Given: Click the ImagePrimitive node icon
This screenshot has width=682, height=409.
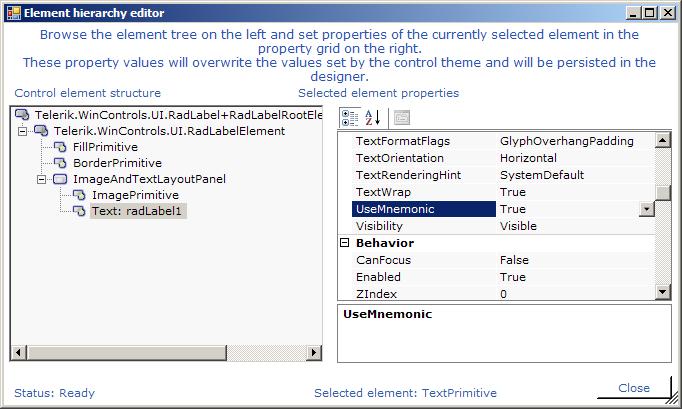Looking at the screenshot, I should click(79, 195).
